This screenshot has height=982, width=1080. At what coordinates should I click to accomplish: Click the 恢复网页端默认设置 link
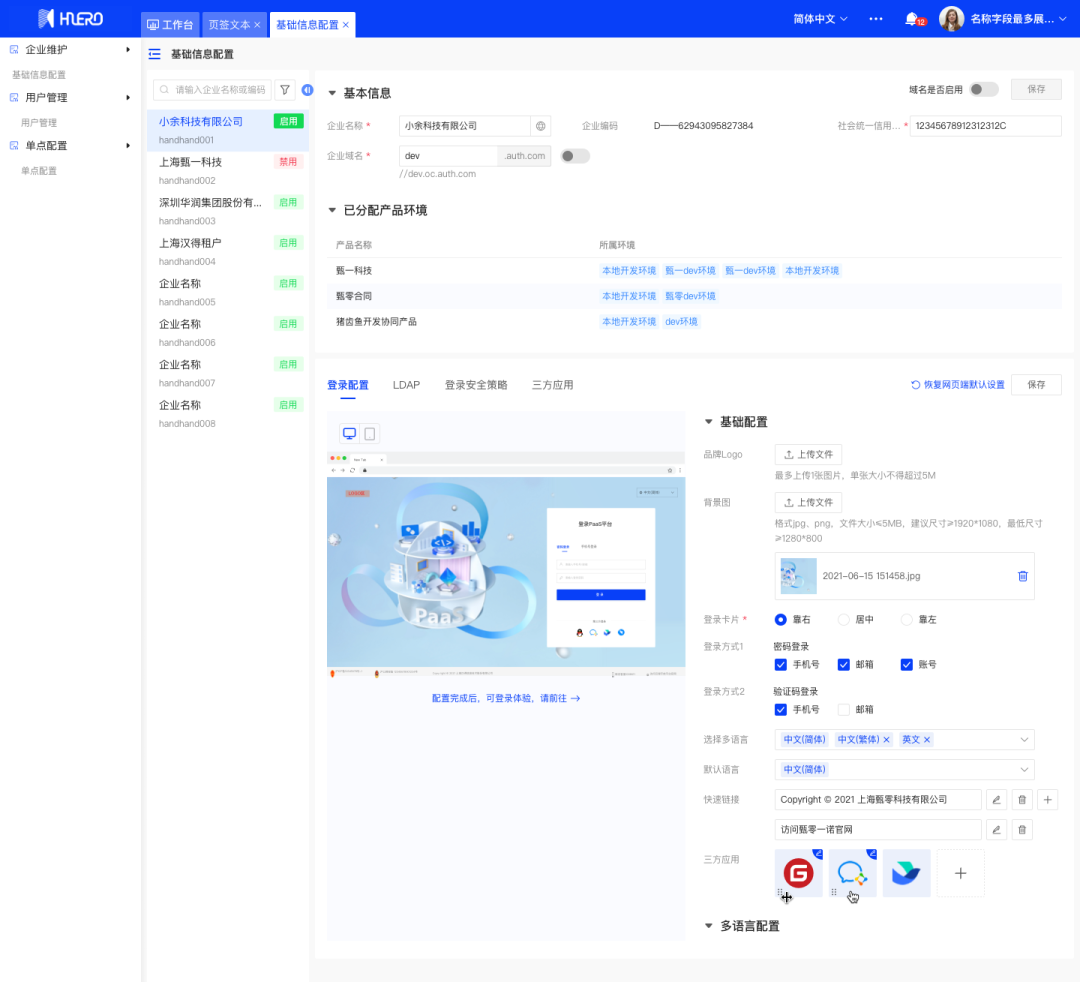pyautogui.click(x=957, y=385)
